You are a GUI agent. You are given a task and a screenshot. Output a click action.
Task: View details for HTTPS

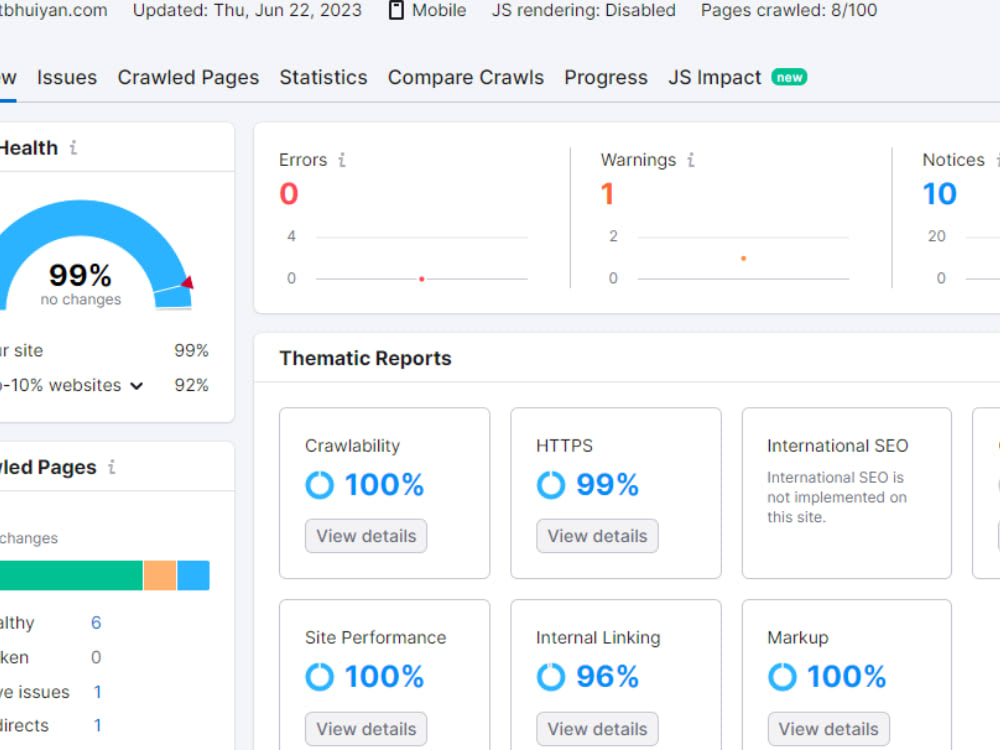click(x=597, y=536)
